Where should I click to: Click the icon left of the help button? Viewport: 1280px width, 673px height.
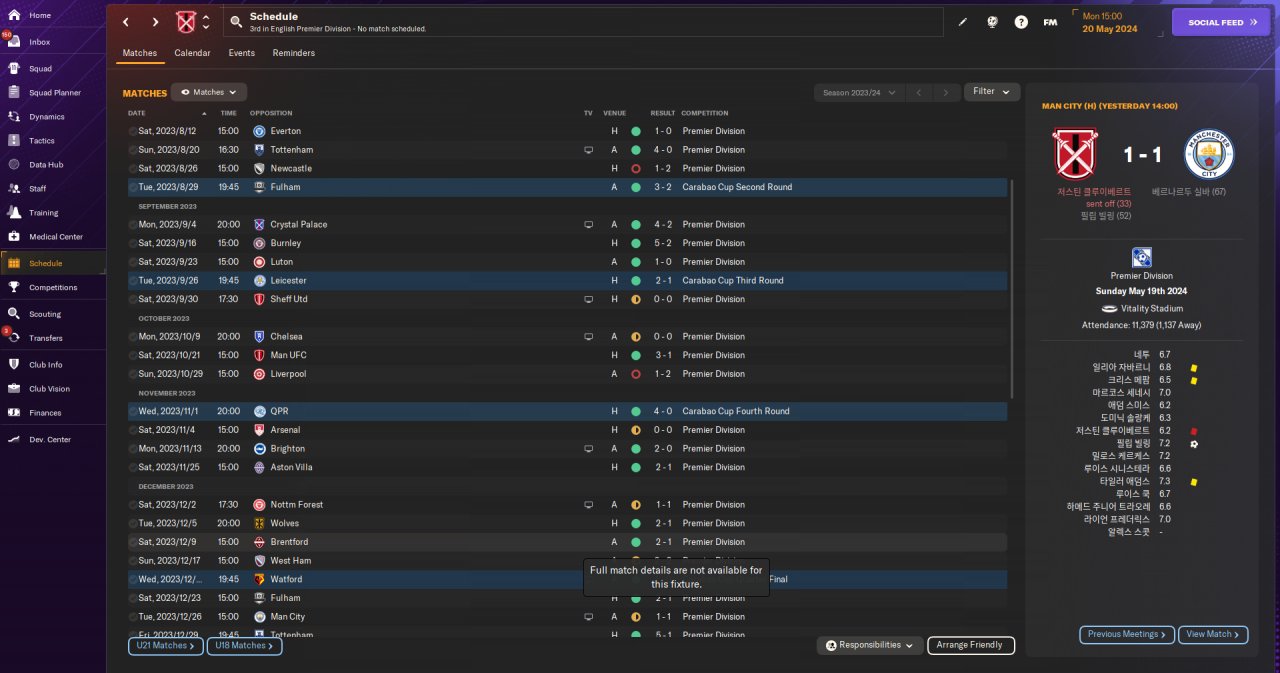[992, 22]
